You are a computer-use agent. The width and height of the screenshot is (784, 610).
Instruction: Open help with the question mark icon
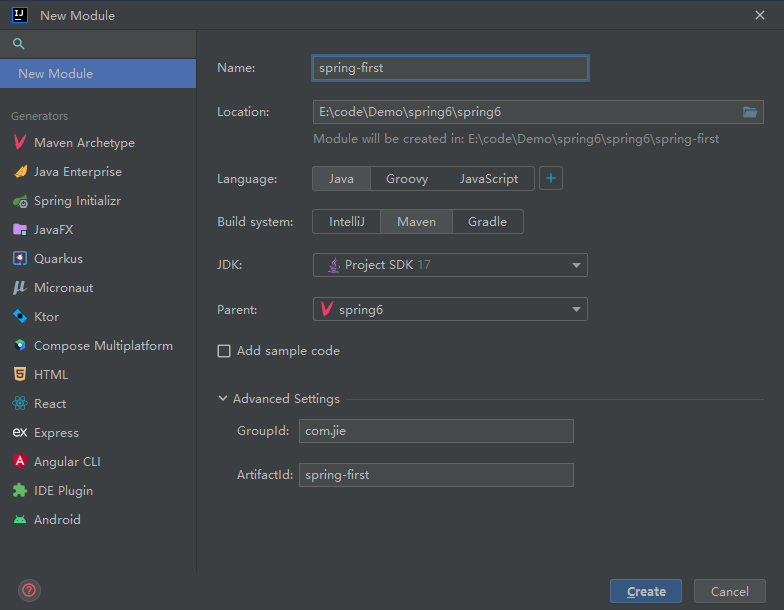[x=29, y=590]
